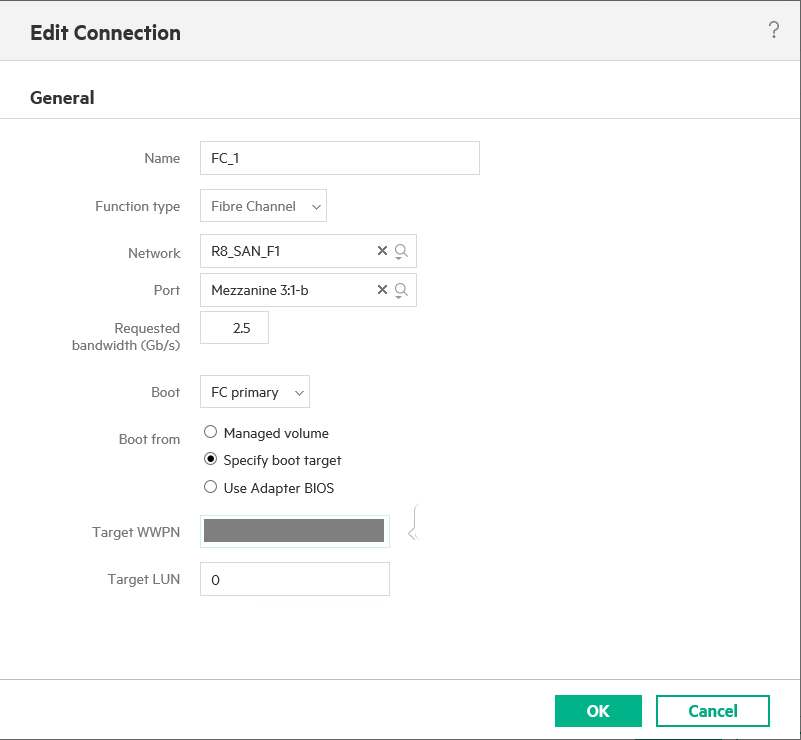Search ports with the magnifier icon
The height and width of the screenshot is (740, 801).
[401, 291]
